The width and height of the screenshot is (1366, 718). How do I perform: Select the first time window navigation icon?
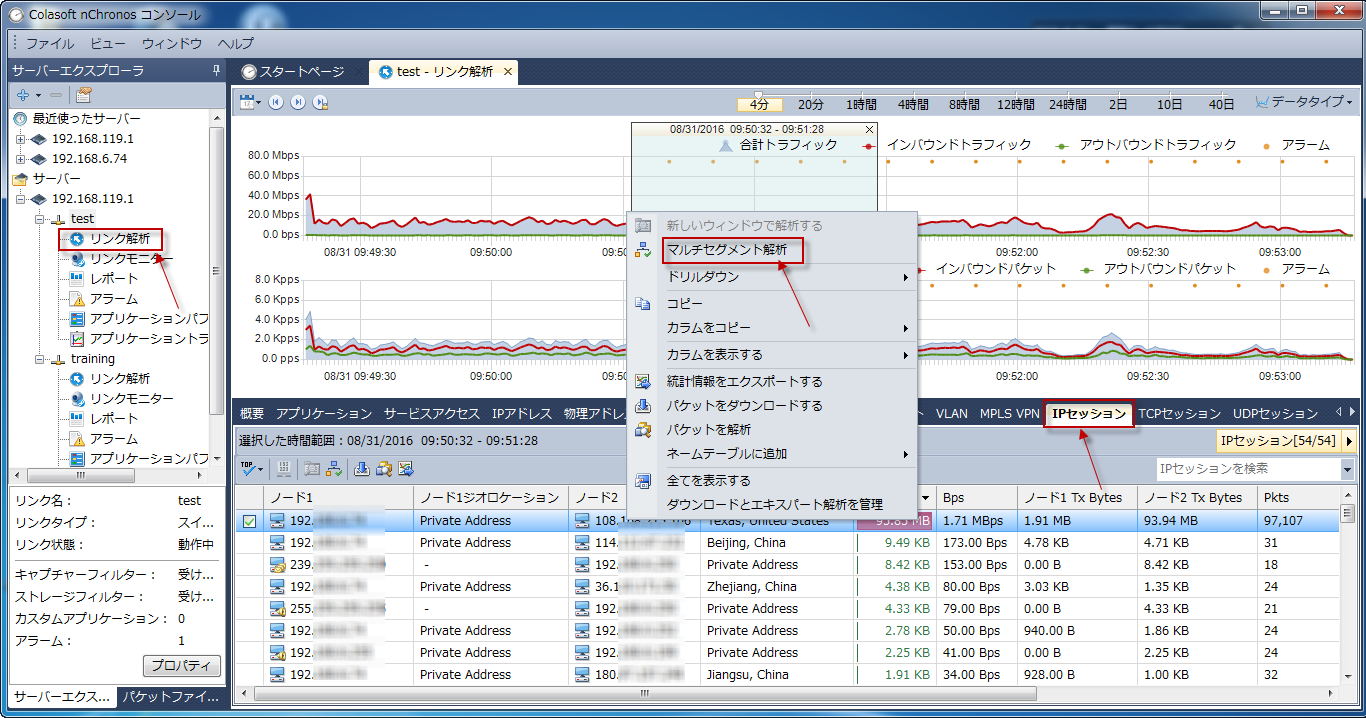tap(274, 102)
